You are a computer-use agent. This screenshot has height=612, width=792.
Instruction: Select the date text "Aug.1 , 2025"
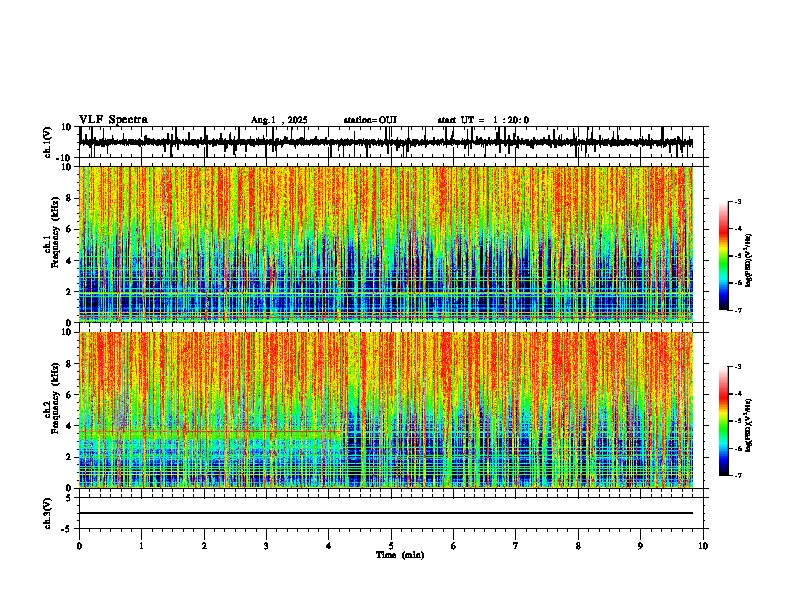click(x=279, y=120)
